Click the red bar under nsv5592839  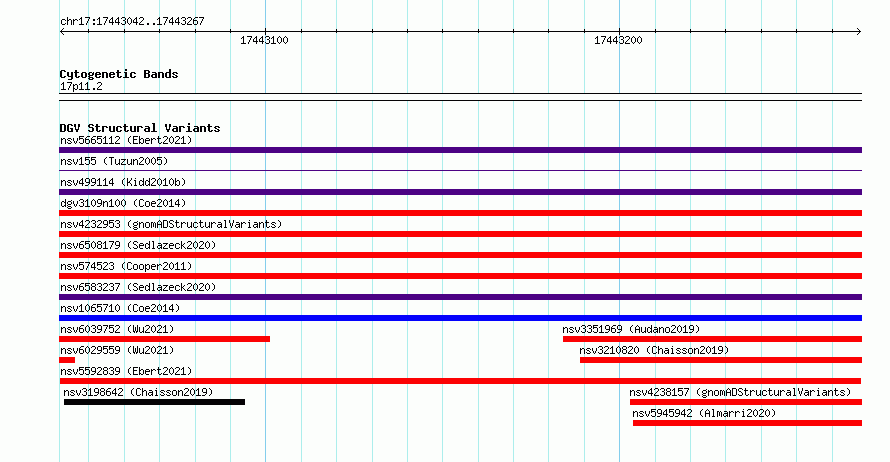pyautogui.click(x=460, y=381)
